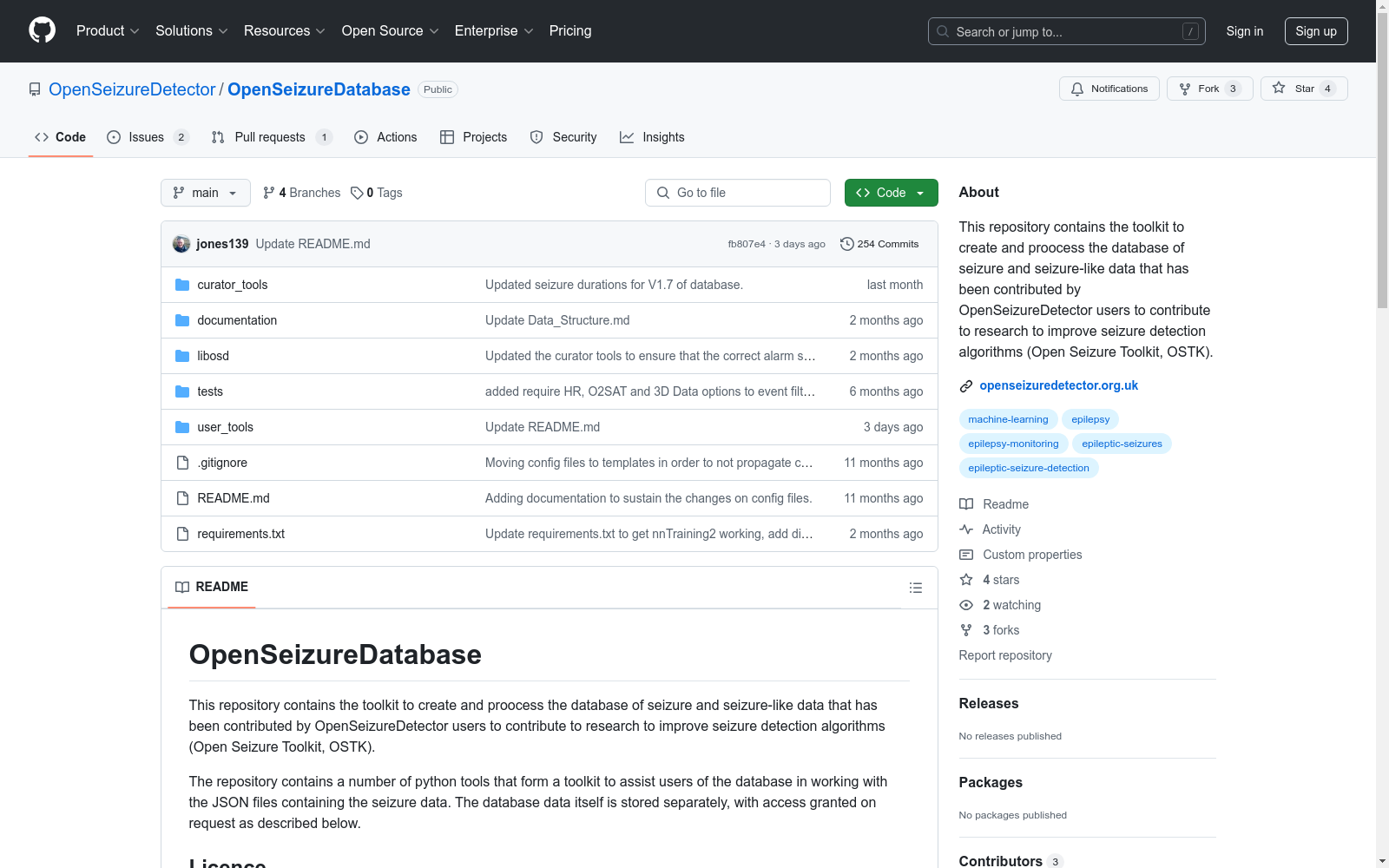Click the star icon to star repository
Viewport: 1389px width, 868px height.
coord(1279,88)
